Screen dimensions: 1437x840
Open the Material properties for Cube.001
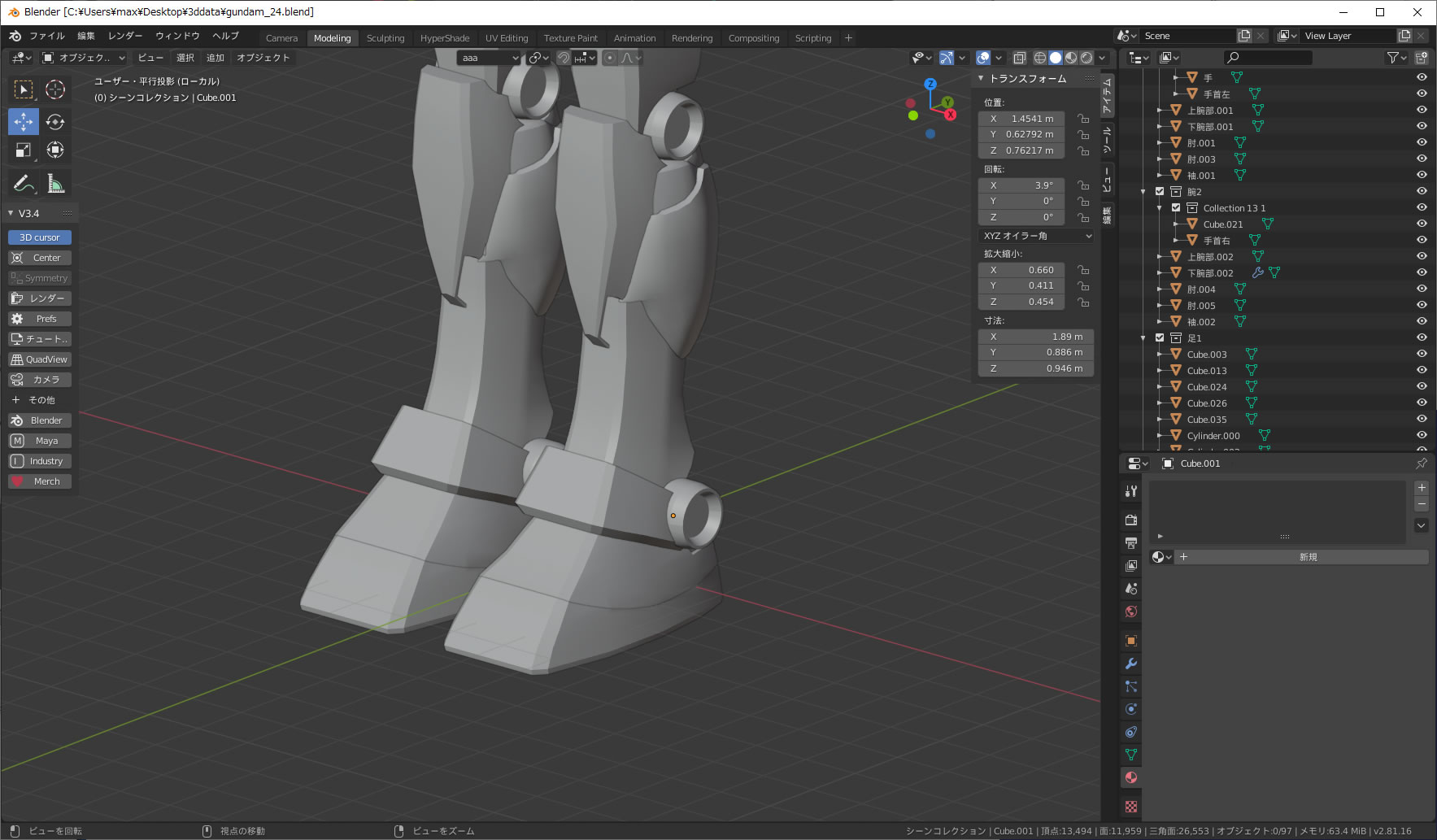coord(1130,777)
